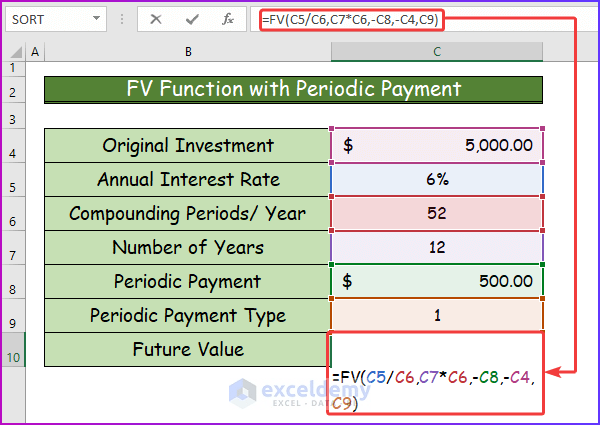Click the 'Compounding Periods/ Year' label cell

[188, 213]
